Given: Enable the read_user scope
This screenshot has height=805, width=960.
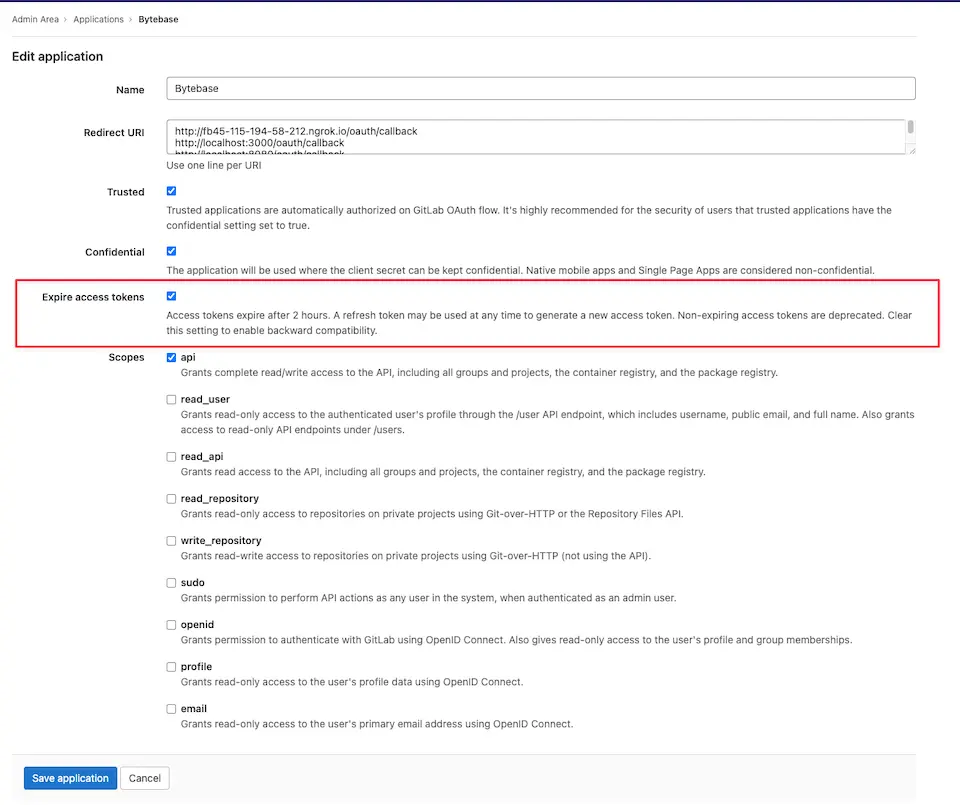Looking at the screenshot, I should tap(171, 400).
